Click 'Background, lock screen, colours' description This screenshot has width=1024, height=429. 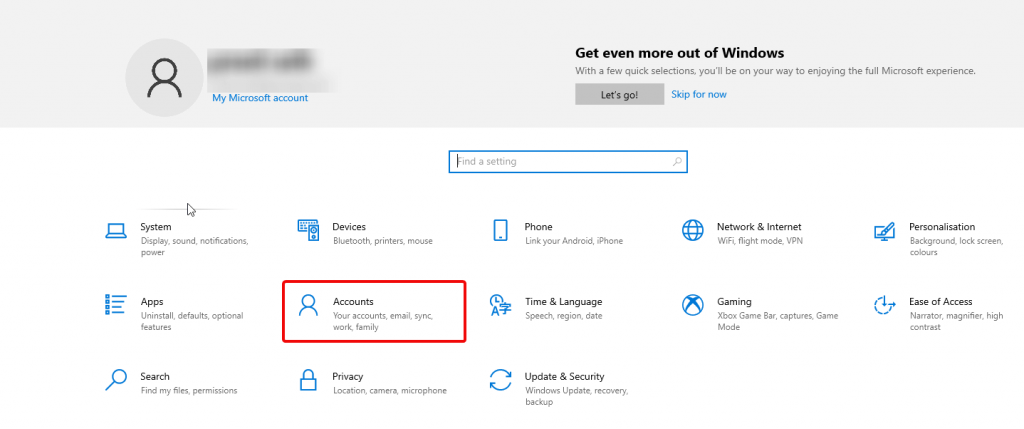point(956,247)
